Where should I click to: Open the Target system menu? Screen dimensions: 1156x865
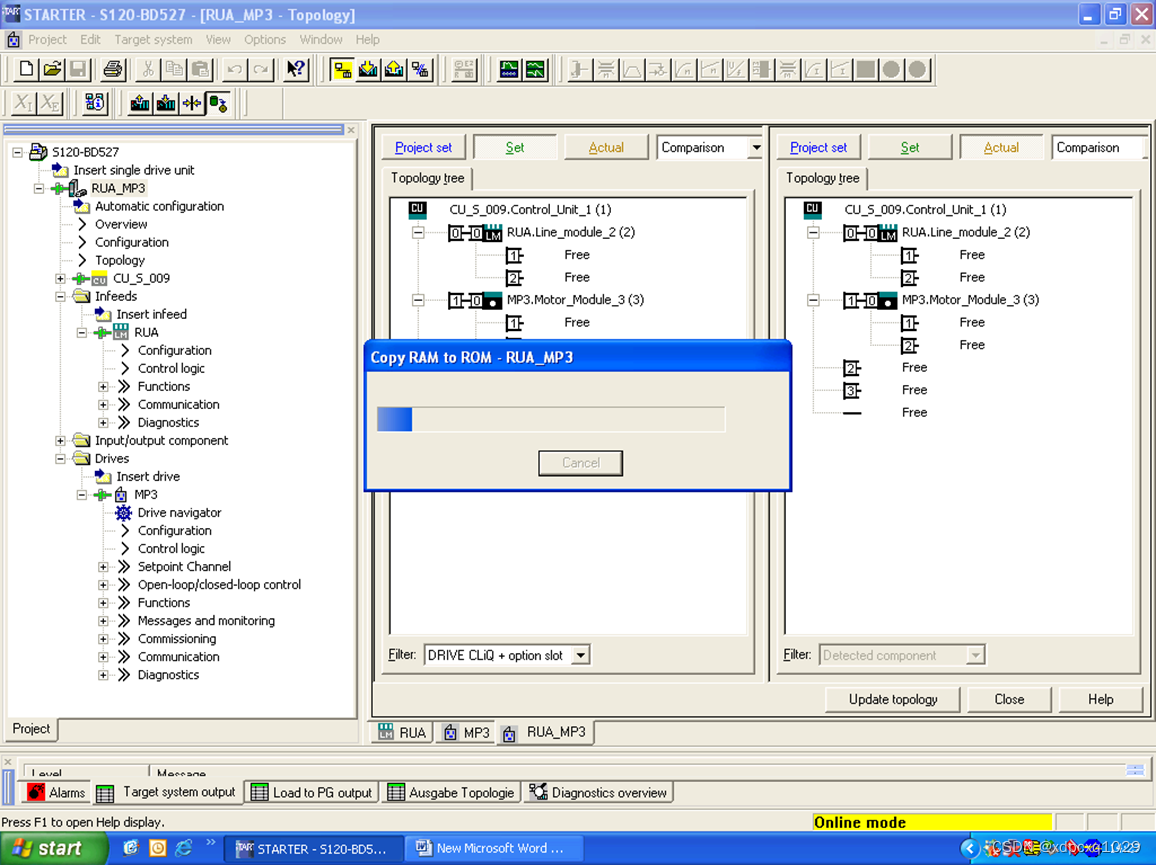point(153,40)
